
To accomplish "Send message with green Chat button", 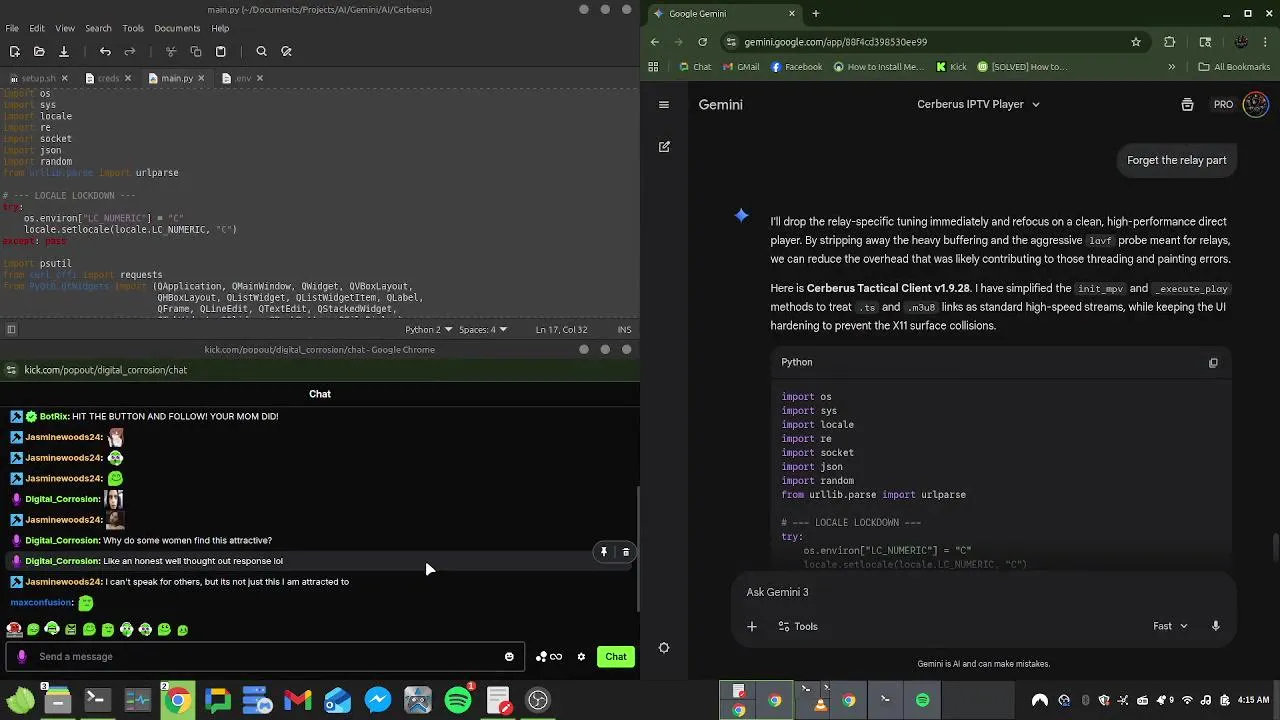I will click(616, 657).
